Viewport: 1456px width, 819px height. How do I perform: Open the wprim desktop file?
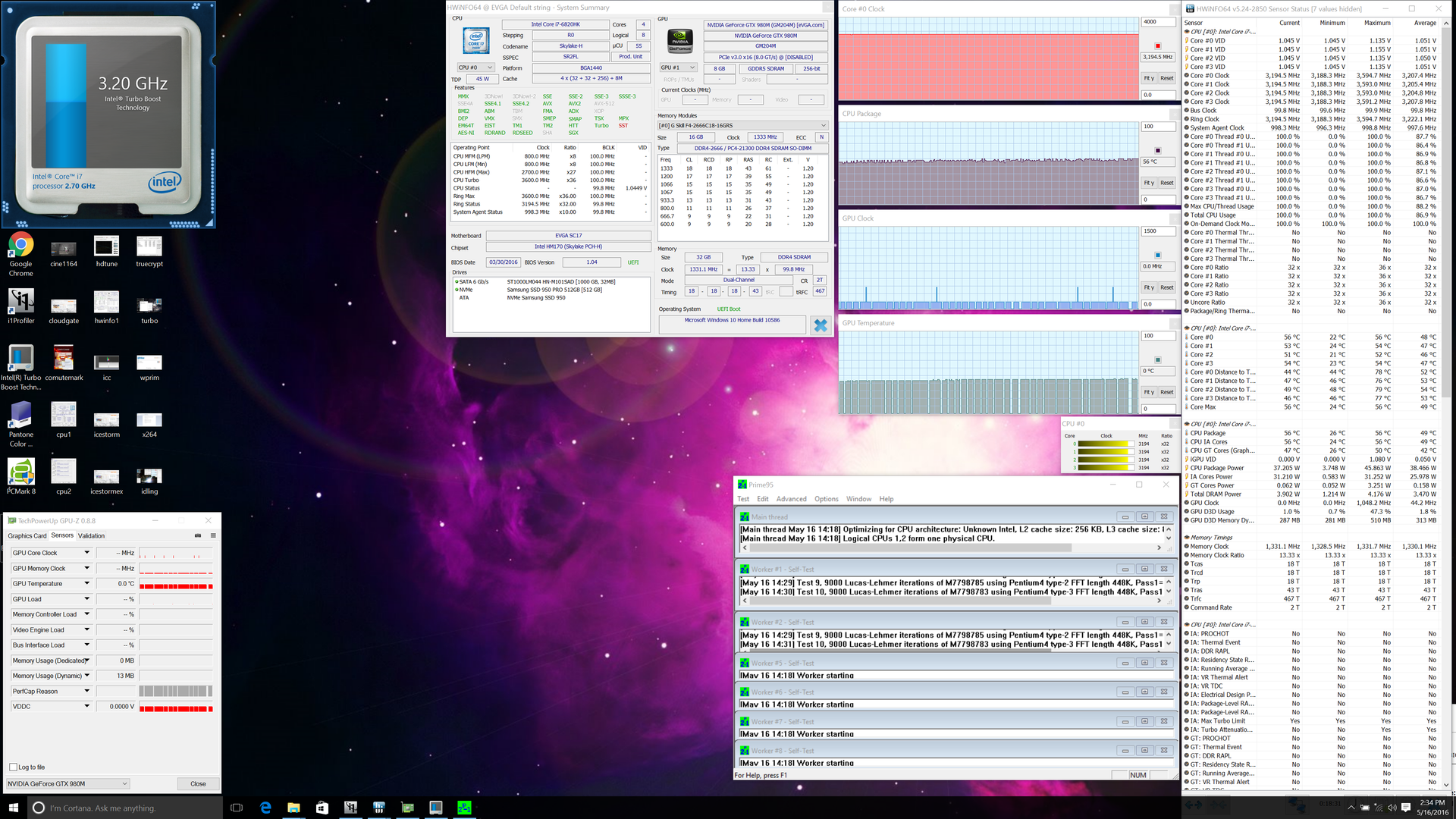point(149,366)
